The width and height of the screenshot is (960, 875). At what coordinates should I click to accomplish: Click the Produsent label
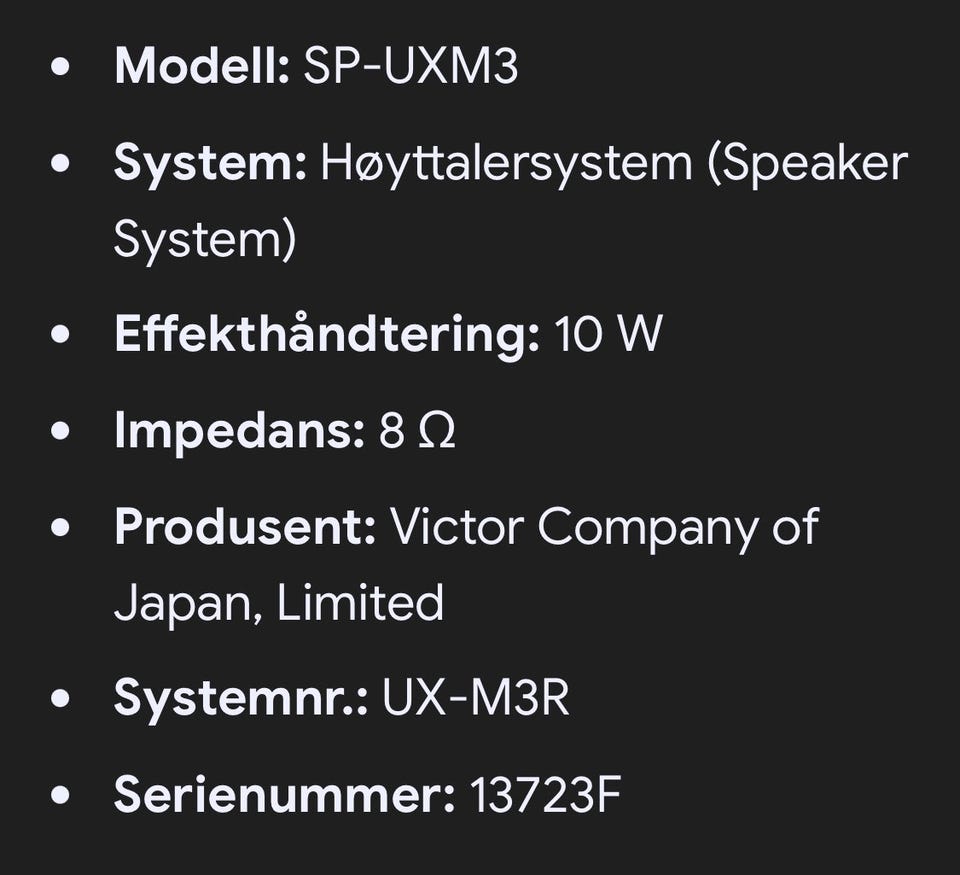pyautogui.click(x=245, y=527)
